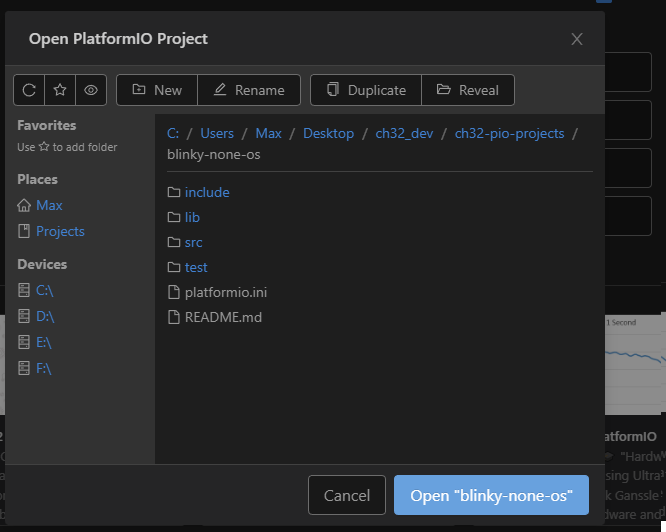The image size is (666, 532).
Task: Click the folder icon beside test
Action: [174, 267]
